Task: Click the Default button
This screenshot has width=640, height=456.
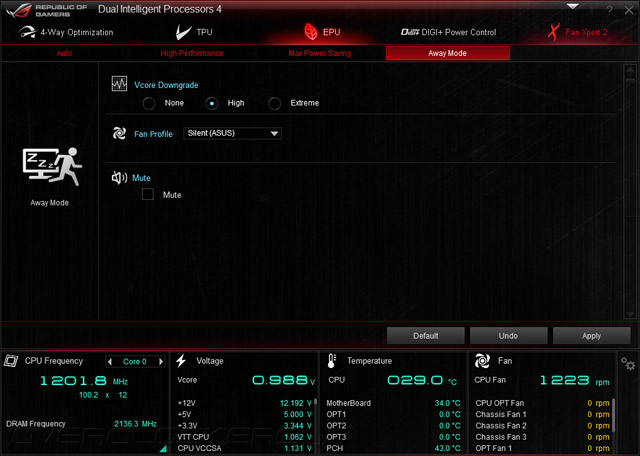Action: coord(426,336)
